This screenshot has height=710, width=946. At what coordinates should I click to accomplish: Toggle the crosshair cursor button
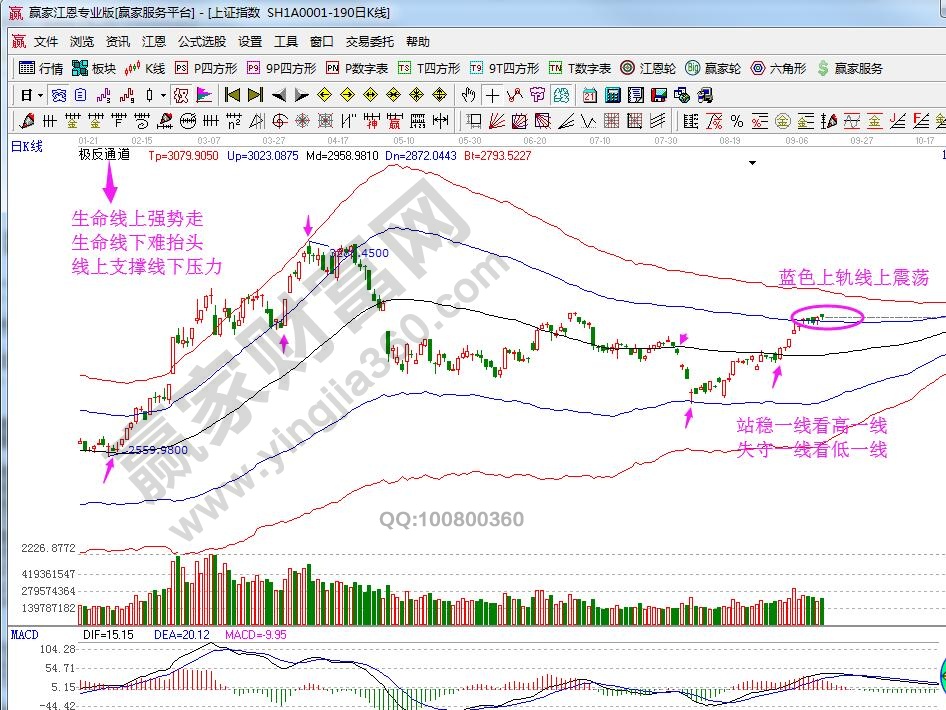click(x=492, y=96)
